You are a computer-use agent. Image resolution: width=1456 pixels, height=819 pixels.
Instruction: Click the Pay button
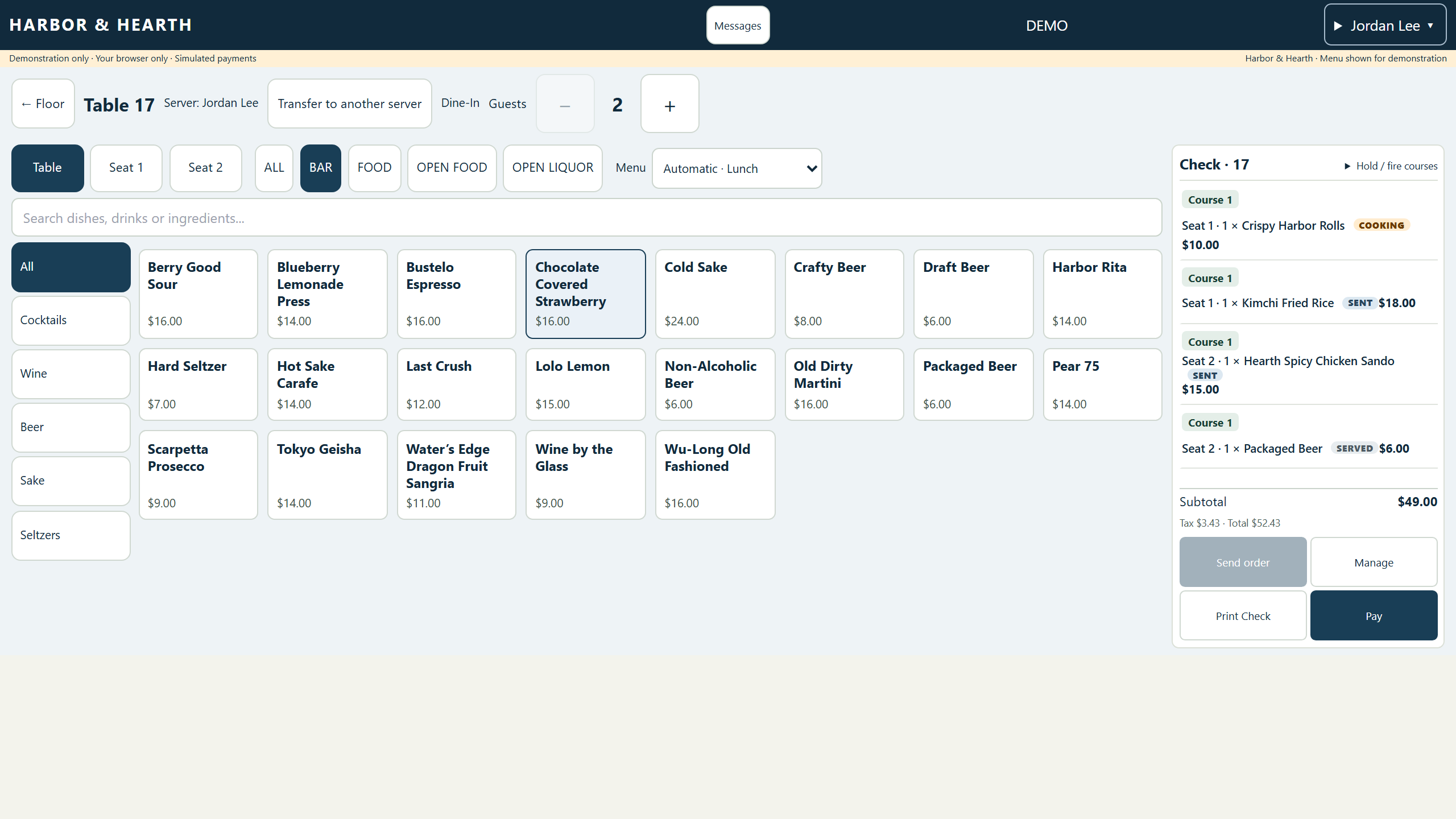click(x=1374, y=616)
